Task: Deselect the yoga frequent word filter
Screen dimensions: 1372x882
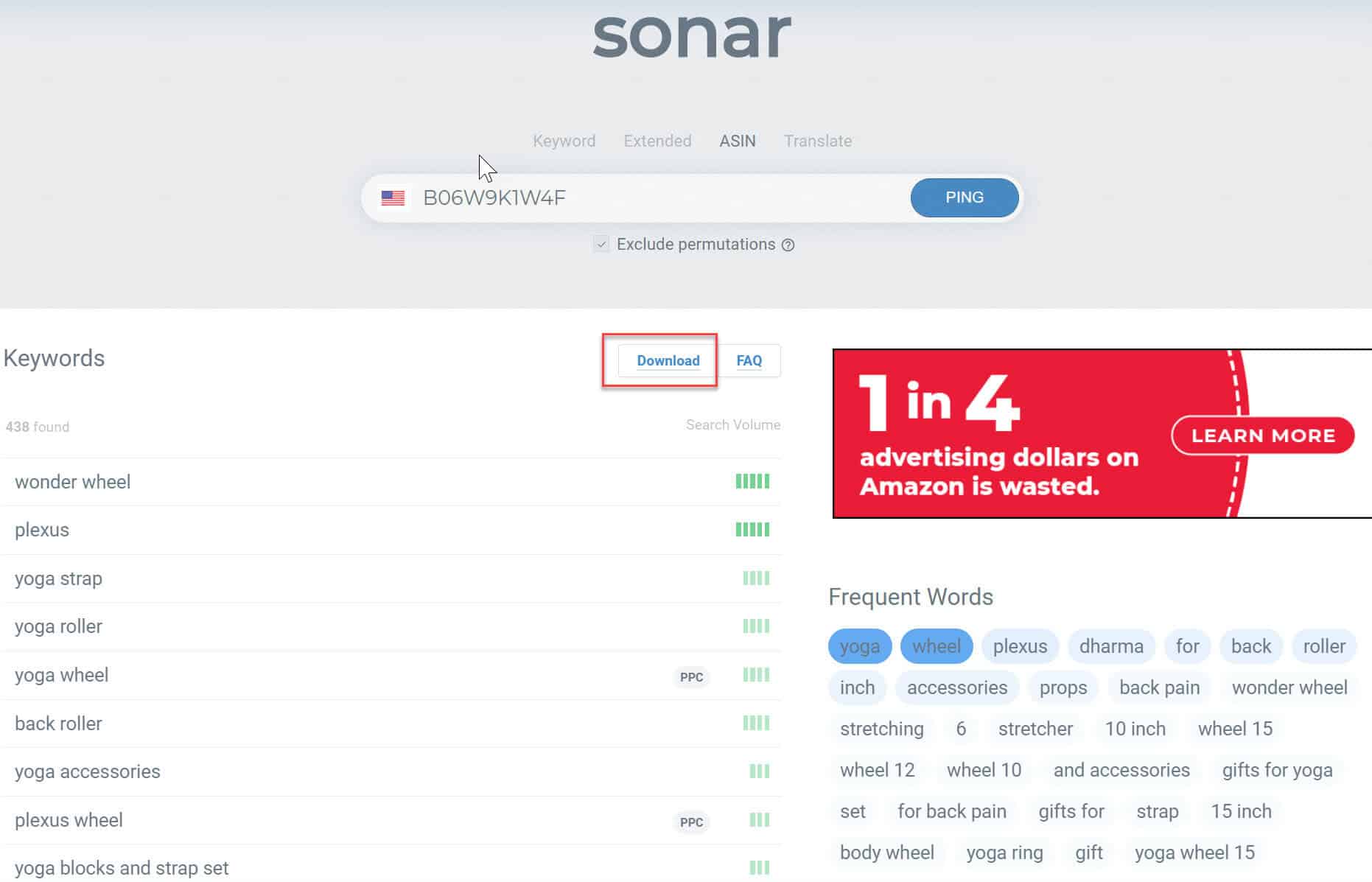Action: click(x=859, y=646)
